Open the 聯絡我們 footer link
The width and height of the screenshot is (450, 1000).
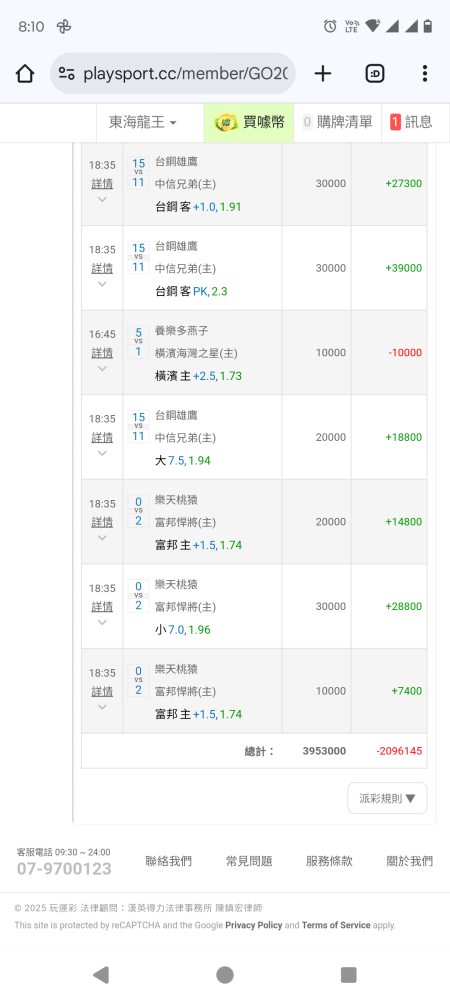pyautogui.click(x=168, y=861)
